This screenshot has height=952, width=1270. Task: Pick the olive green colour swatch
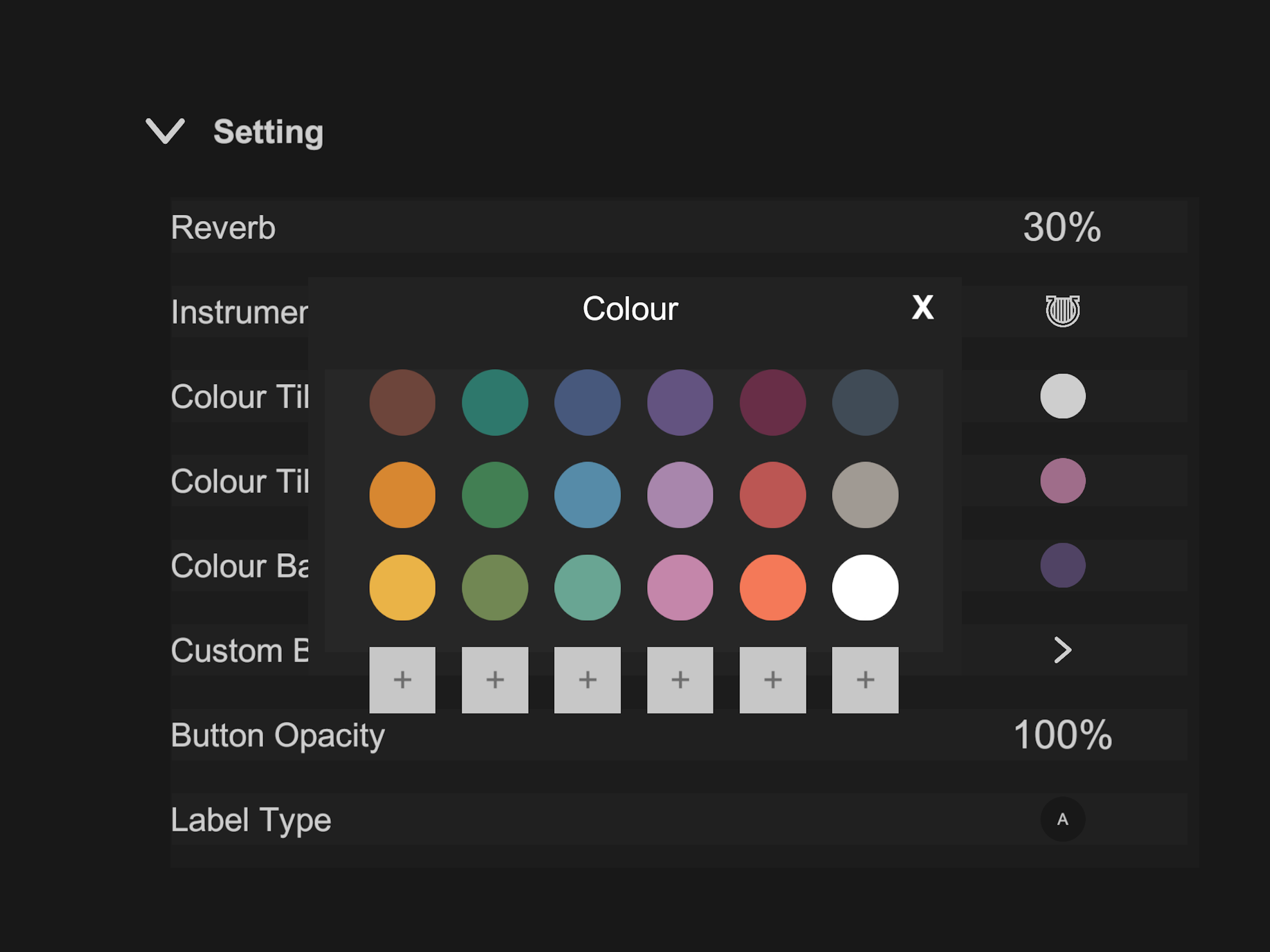(x=495, y=588)
